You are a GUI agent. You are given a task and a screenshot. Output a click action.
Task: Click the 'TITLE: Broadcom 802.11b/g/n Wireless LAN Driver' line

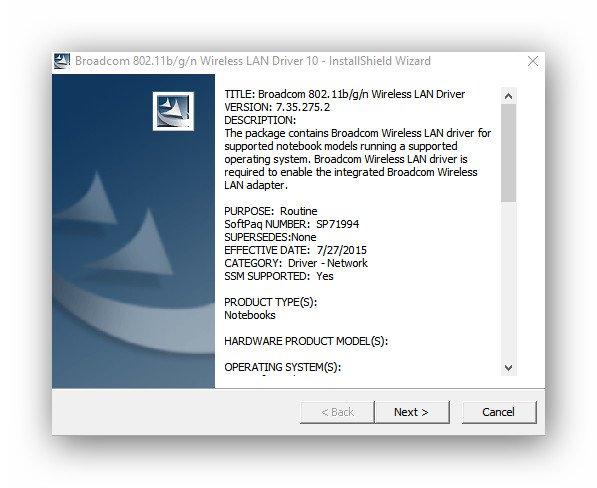[345, 94]
